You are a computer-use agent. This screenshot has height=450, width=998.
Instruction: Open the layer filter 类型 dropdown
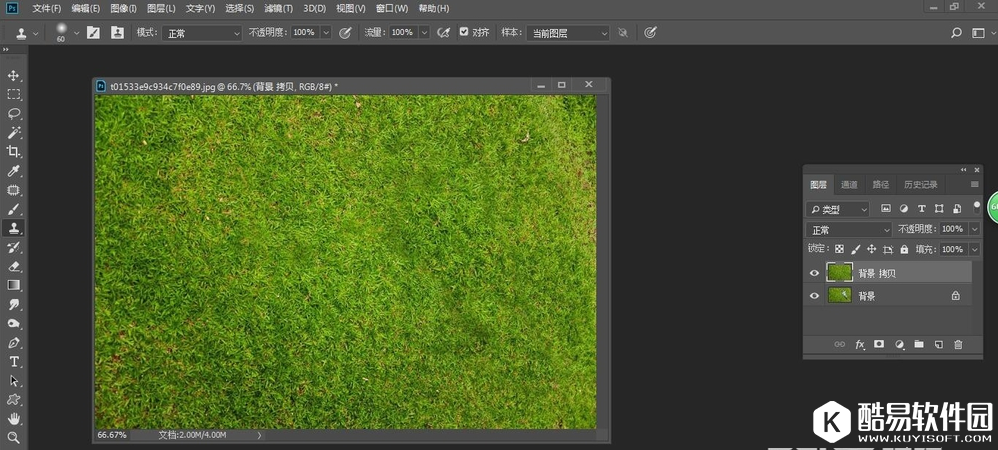pos(838,210)
